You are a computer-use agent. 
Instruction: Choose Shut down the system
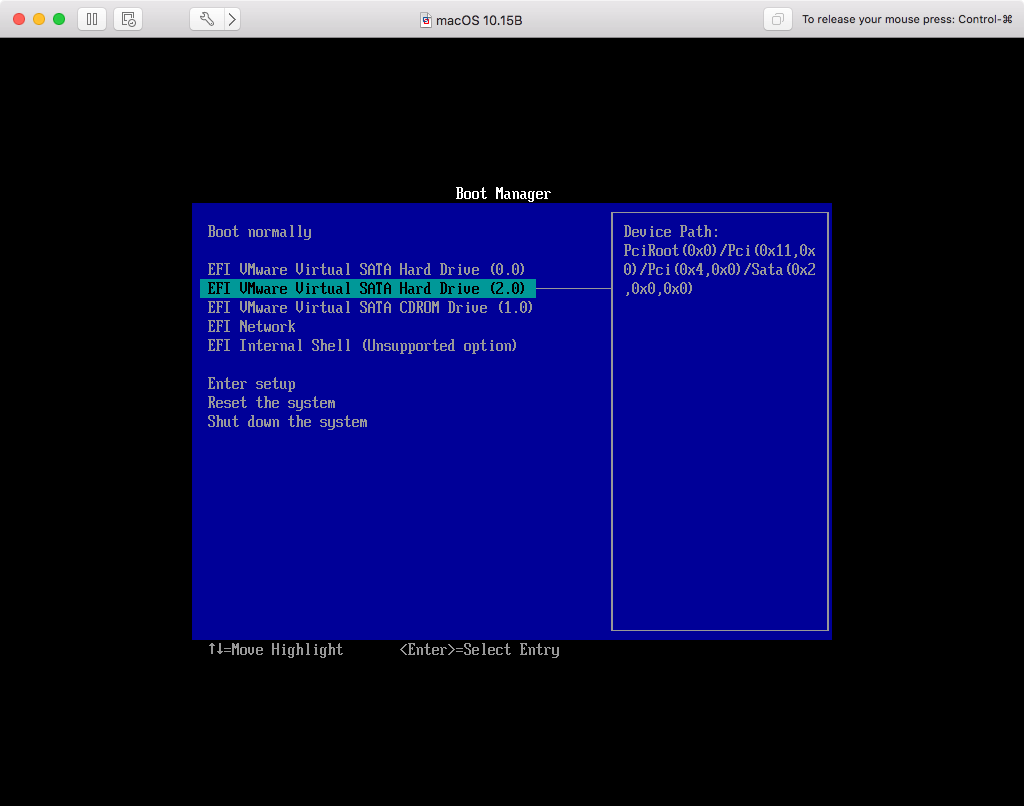point(287,422)
